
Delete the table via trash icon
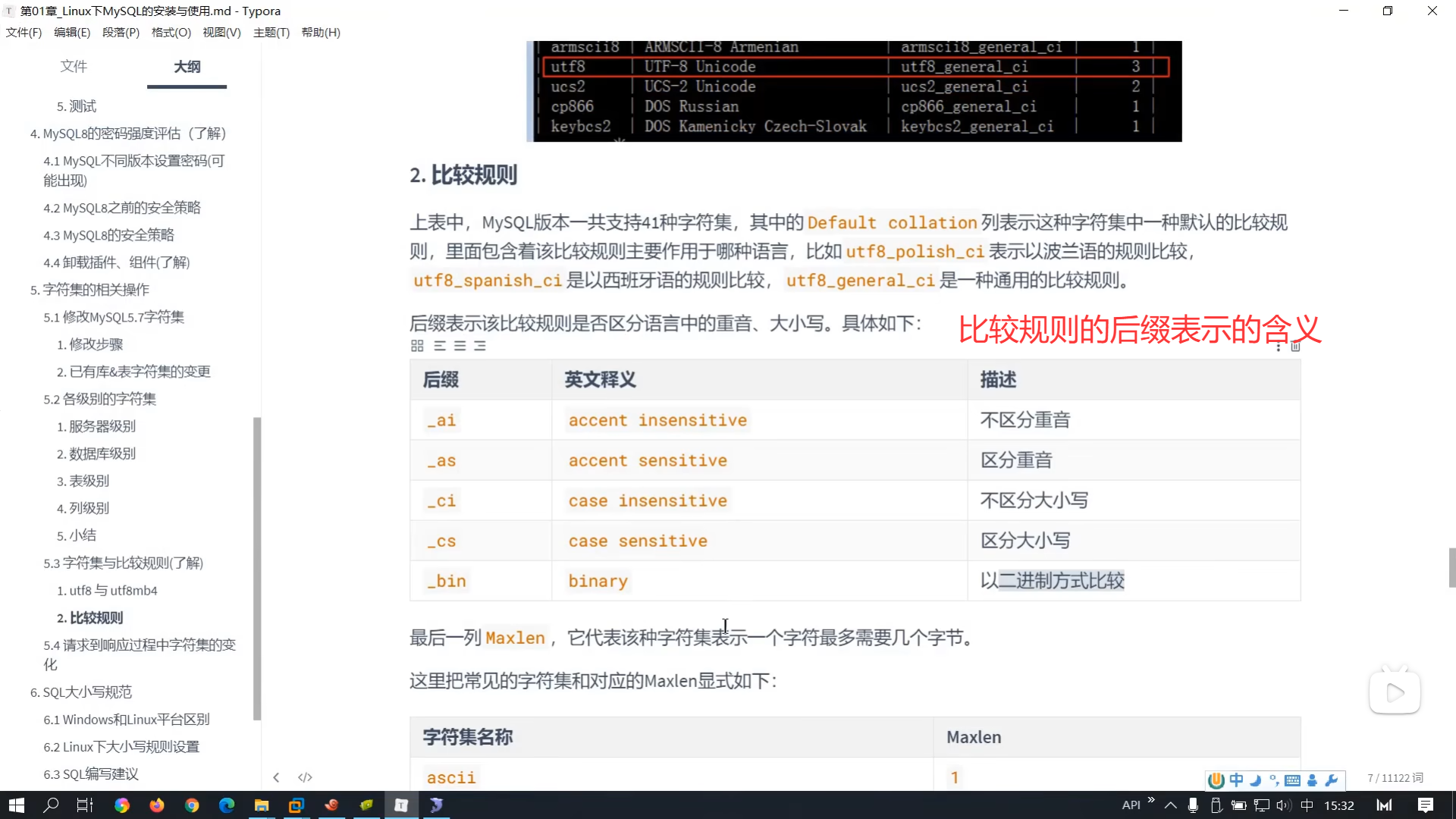click(1295, 347)
